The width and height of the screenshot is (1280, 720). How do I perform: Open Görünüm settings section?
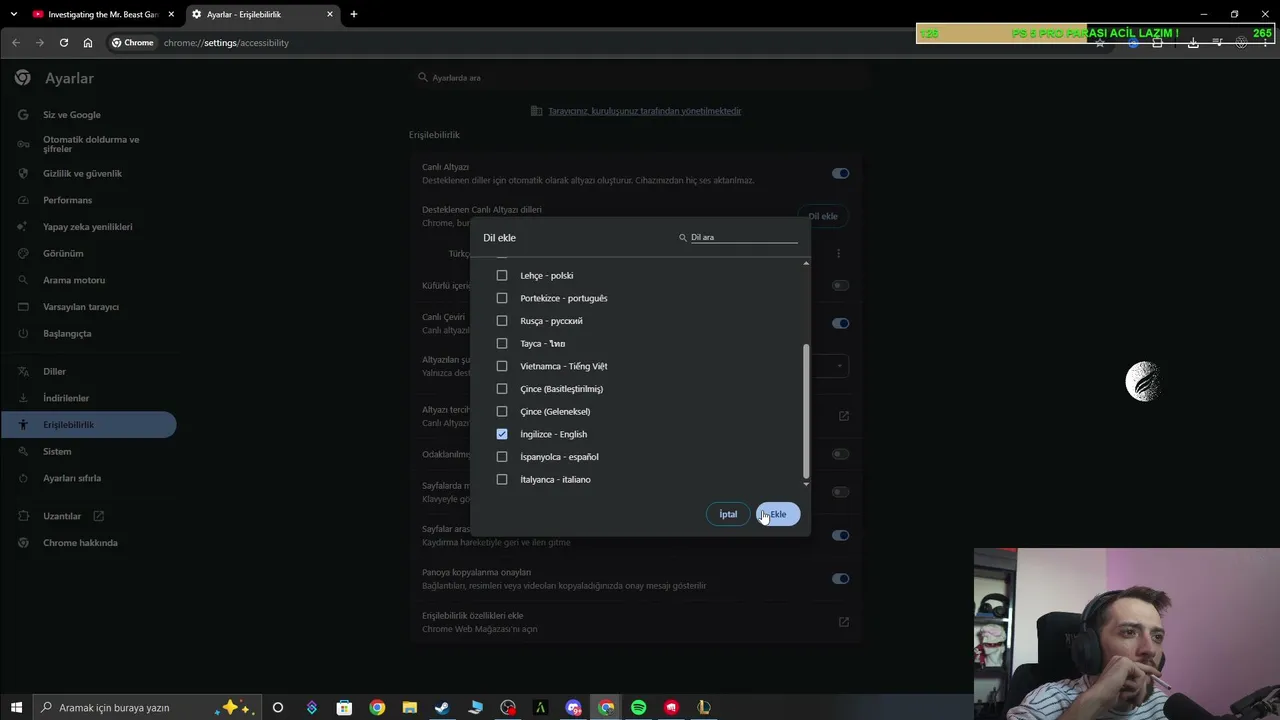[63, 254]
